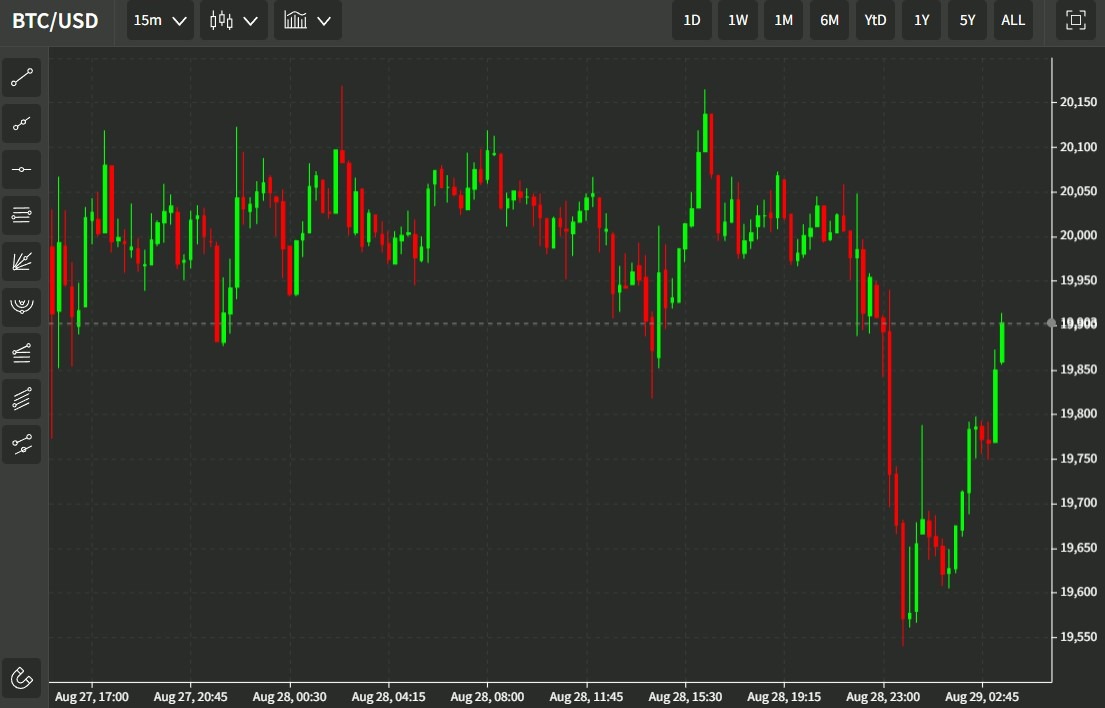Display ALL available price history
This screenshot has height=708, width=1105.
pyautogui.click(x=1013, y=21)
